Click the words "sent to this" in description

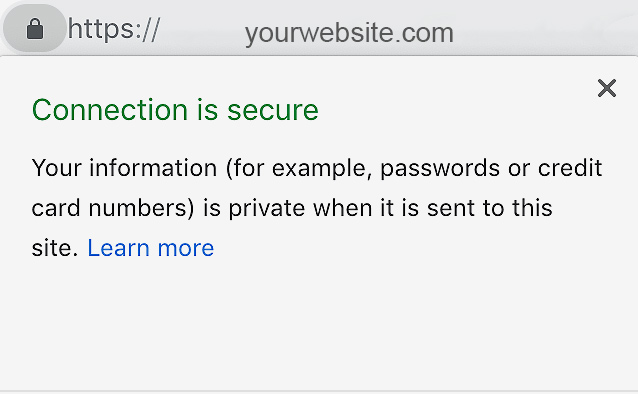coord(489,208)
